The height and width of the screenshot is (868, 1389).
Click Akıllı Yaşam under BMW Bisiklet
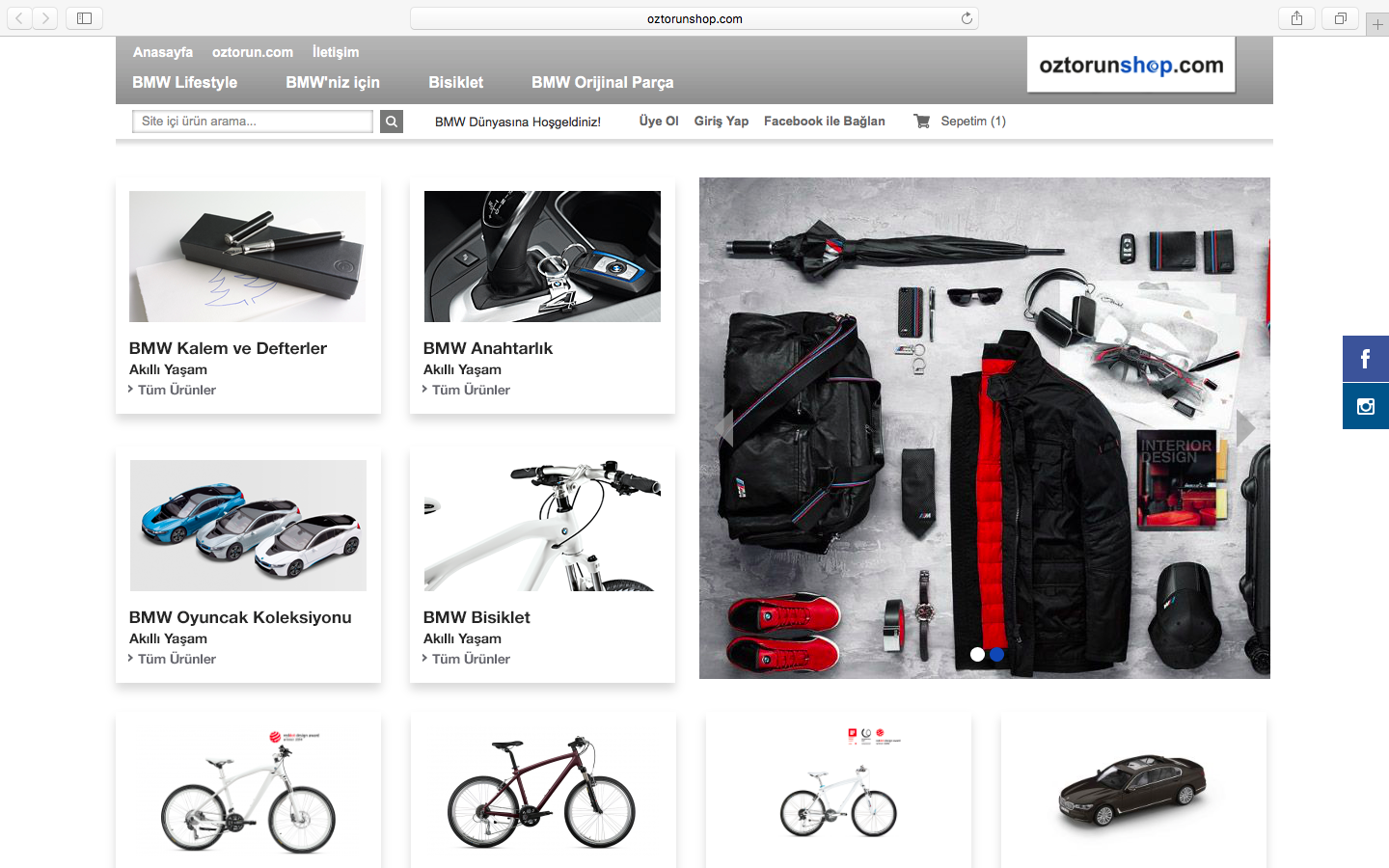[462, 638]
